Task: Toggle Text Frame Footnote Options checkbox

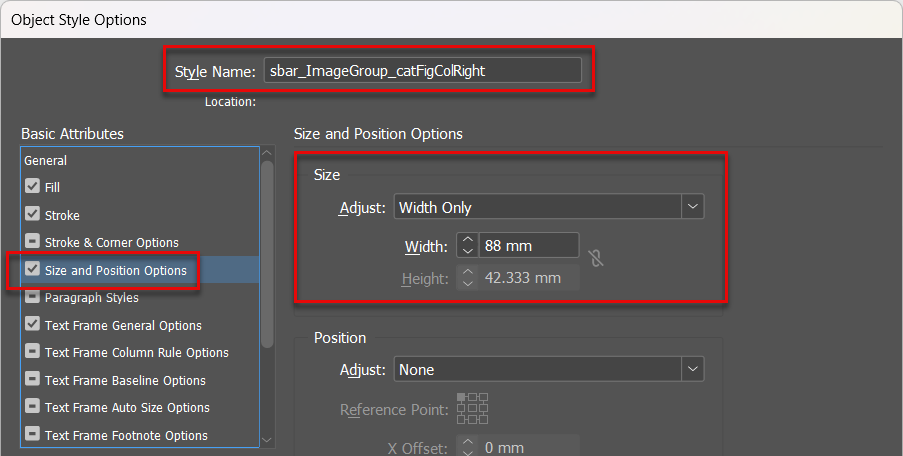Action: point(32,434)
